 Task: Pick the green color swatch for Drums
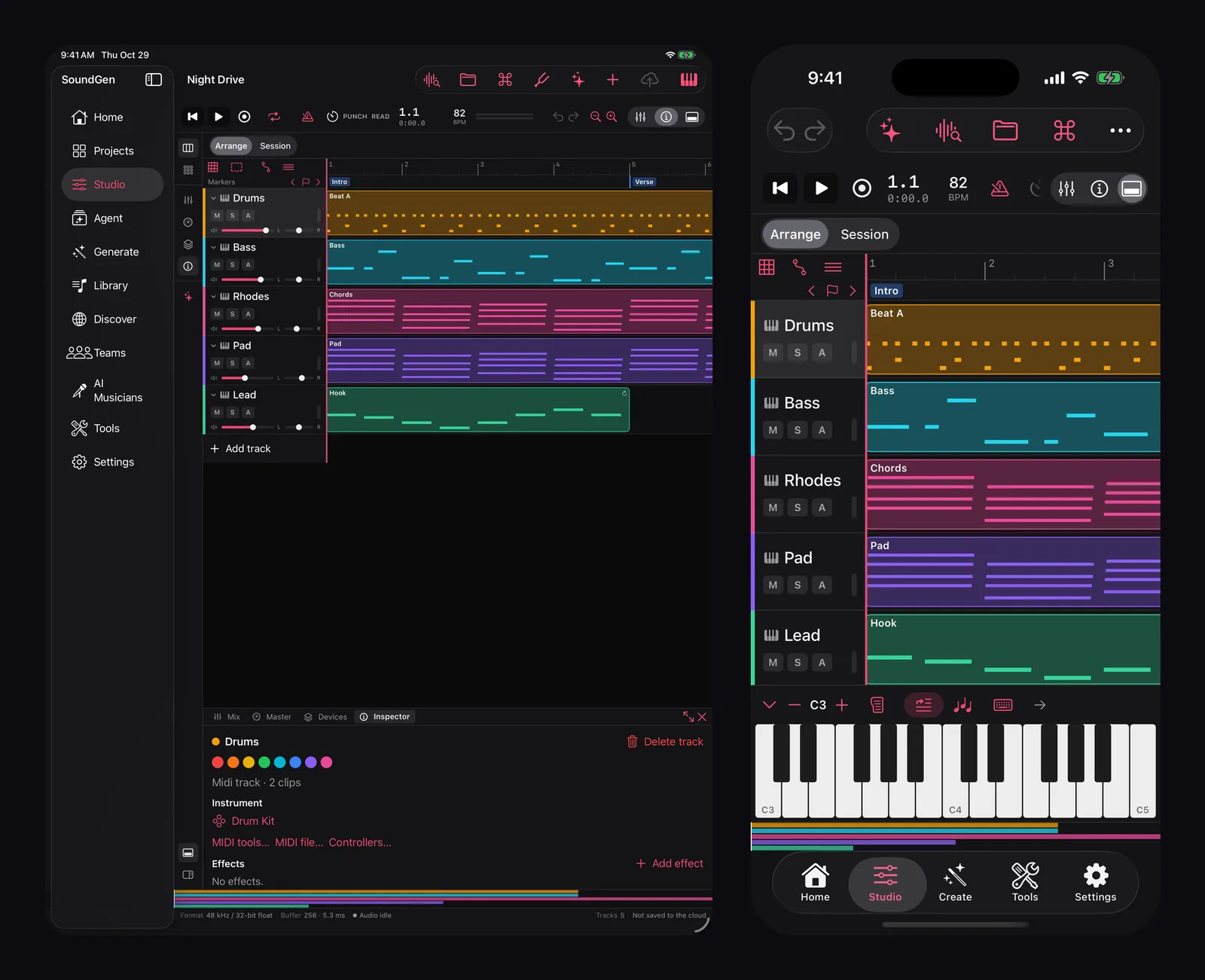click(x=264, y=762)
